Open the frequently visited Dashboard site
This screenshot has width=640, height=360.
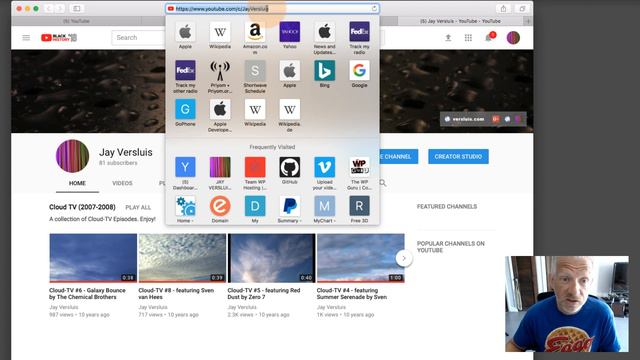(185, 167)
